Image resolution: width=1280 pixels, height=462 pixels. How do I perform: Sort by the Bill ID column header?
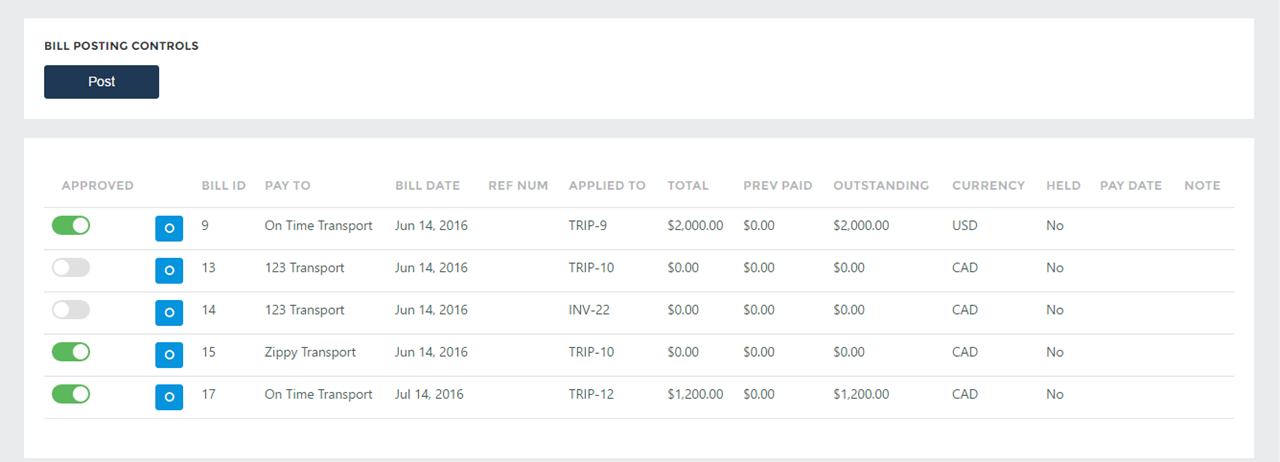[x=223, y=186]
